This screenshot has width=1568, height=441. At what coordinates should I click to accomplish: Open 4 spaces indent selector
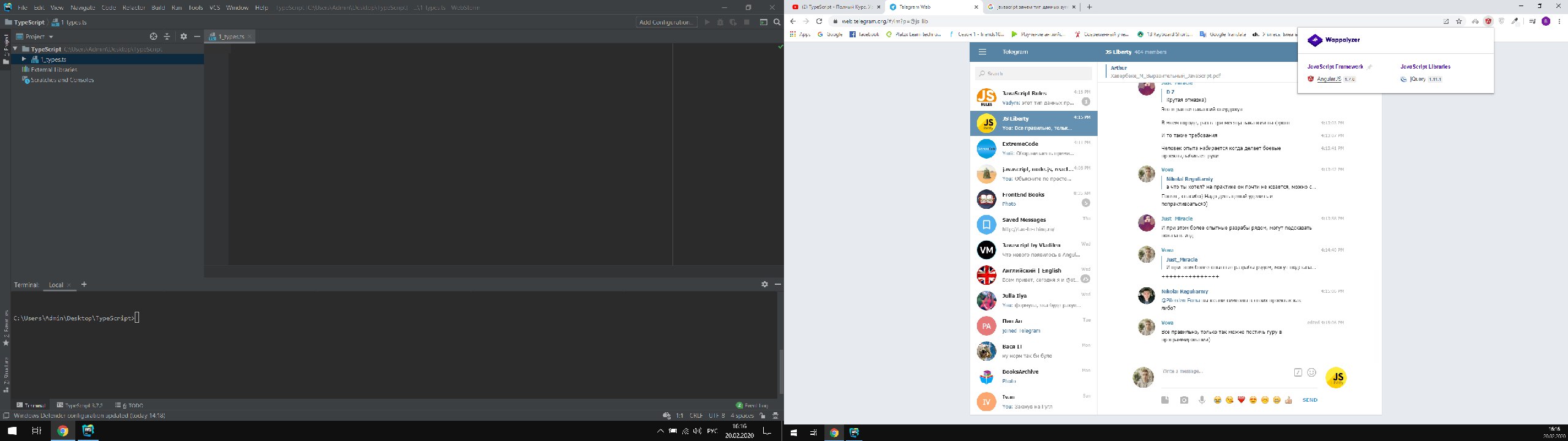(742, 415)
